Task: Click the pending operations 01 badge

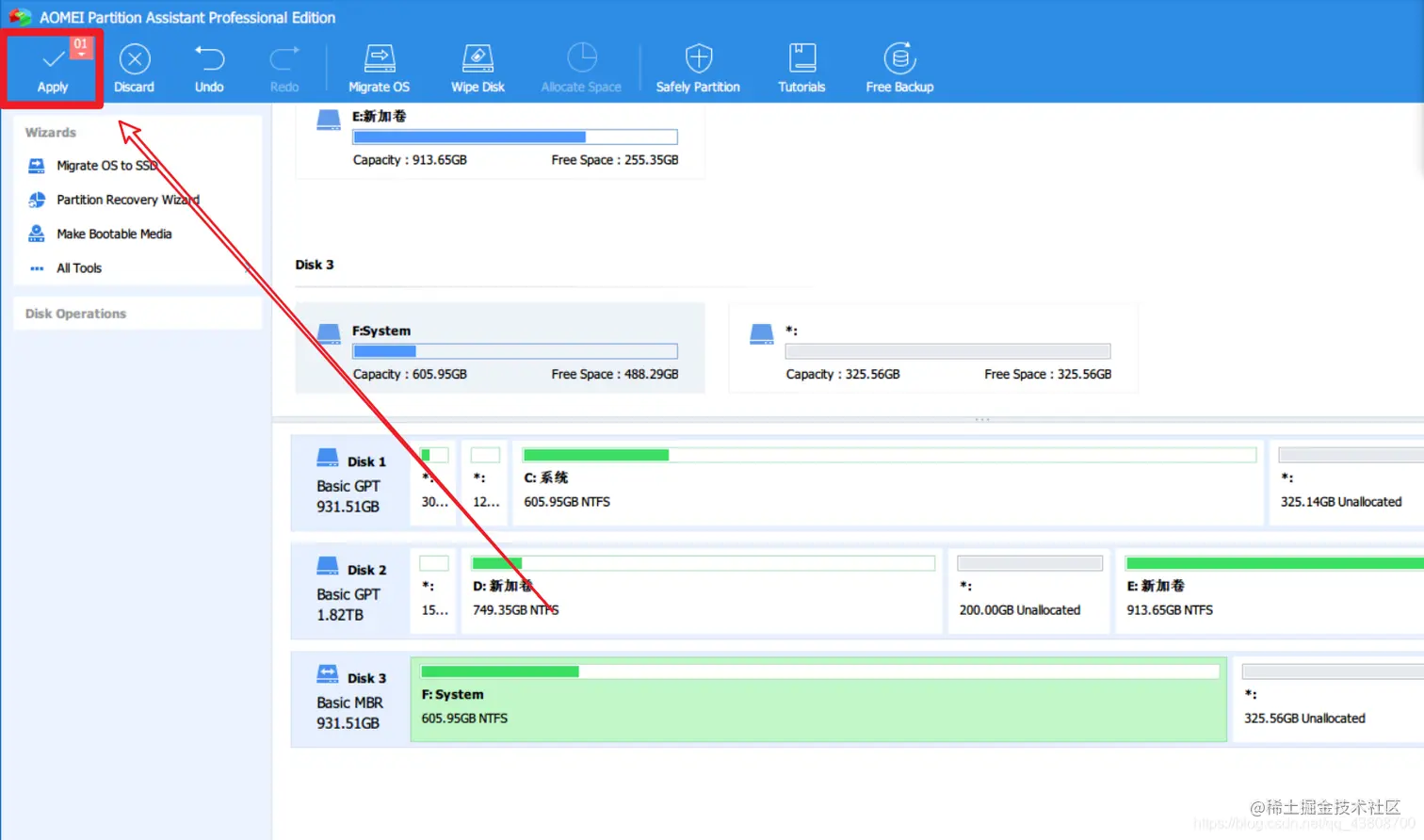Action: point(81,46)
